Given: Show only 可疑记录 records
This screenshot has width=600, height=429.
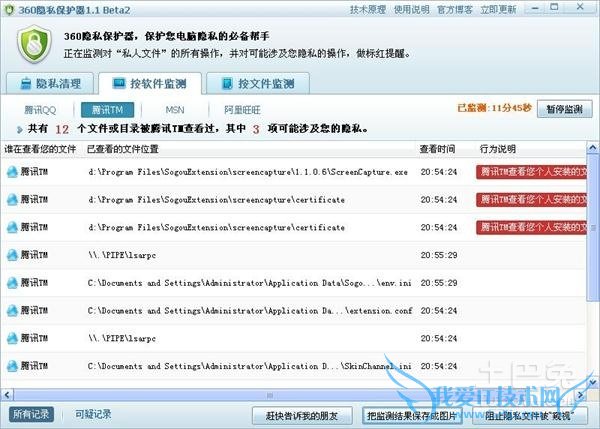Looking at the screenshot, I should (x=93, y=414).
